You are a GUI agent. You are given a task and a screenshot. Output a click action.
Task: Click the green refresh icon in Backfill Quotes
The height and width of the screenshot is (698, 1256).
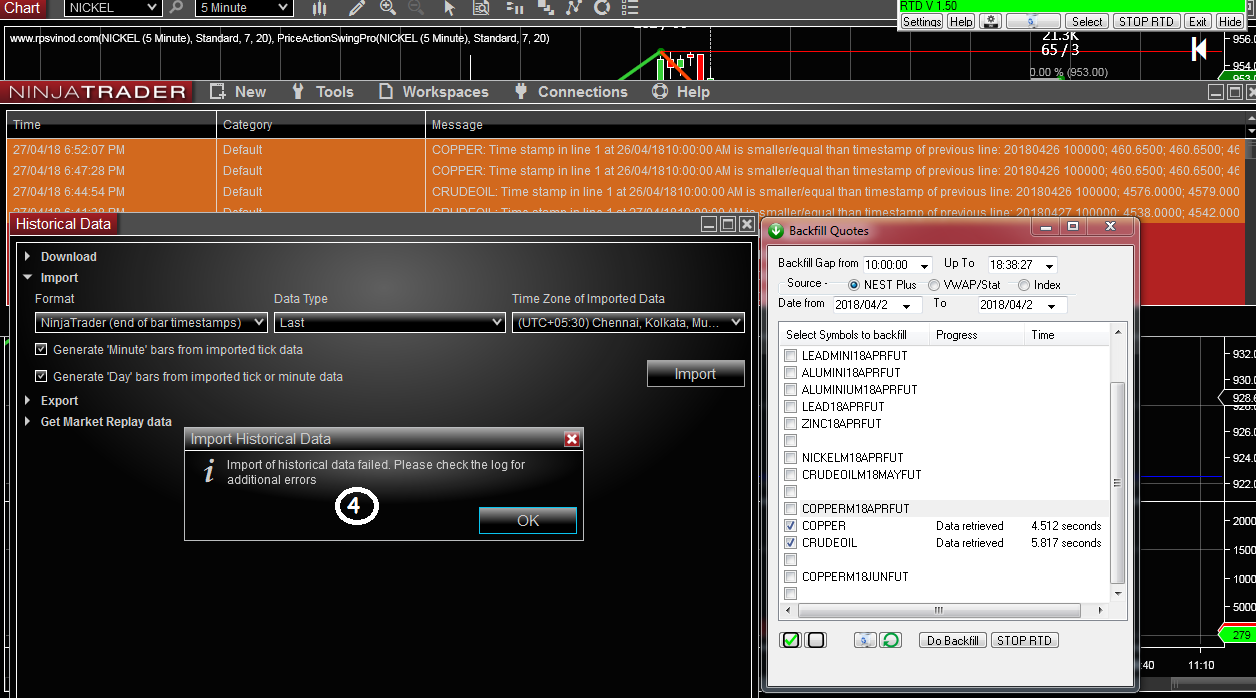(x=891, y=640)
